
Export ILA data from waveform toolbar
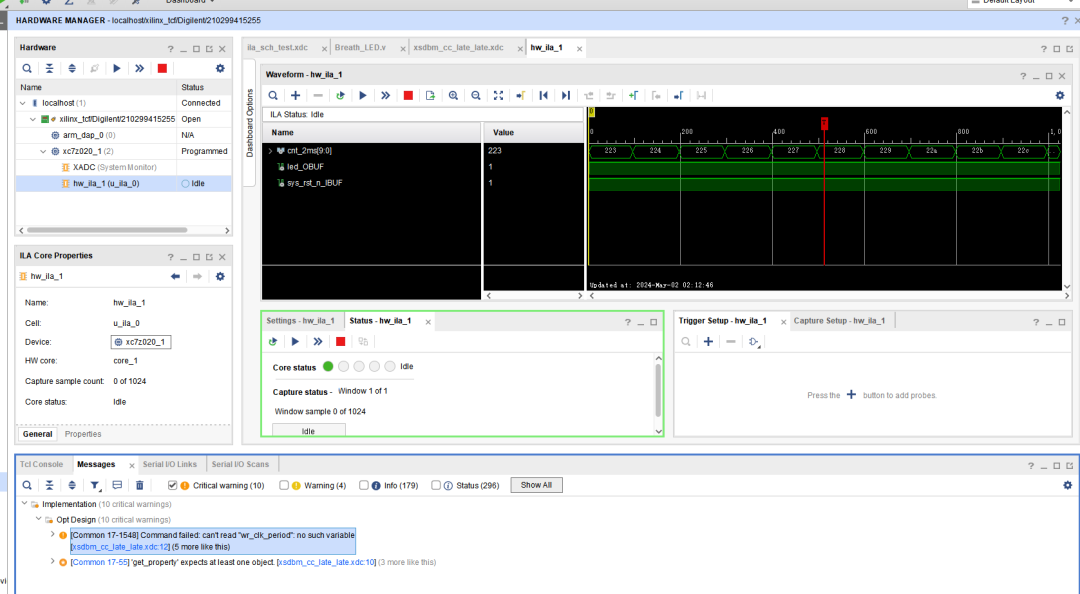[x=430, y=96]
